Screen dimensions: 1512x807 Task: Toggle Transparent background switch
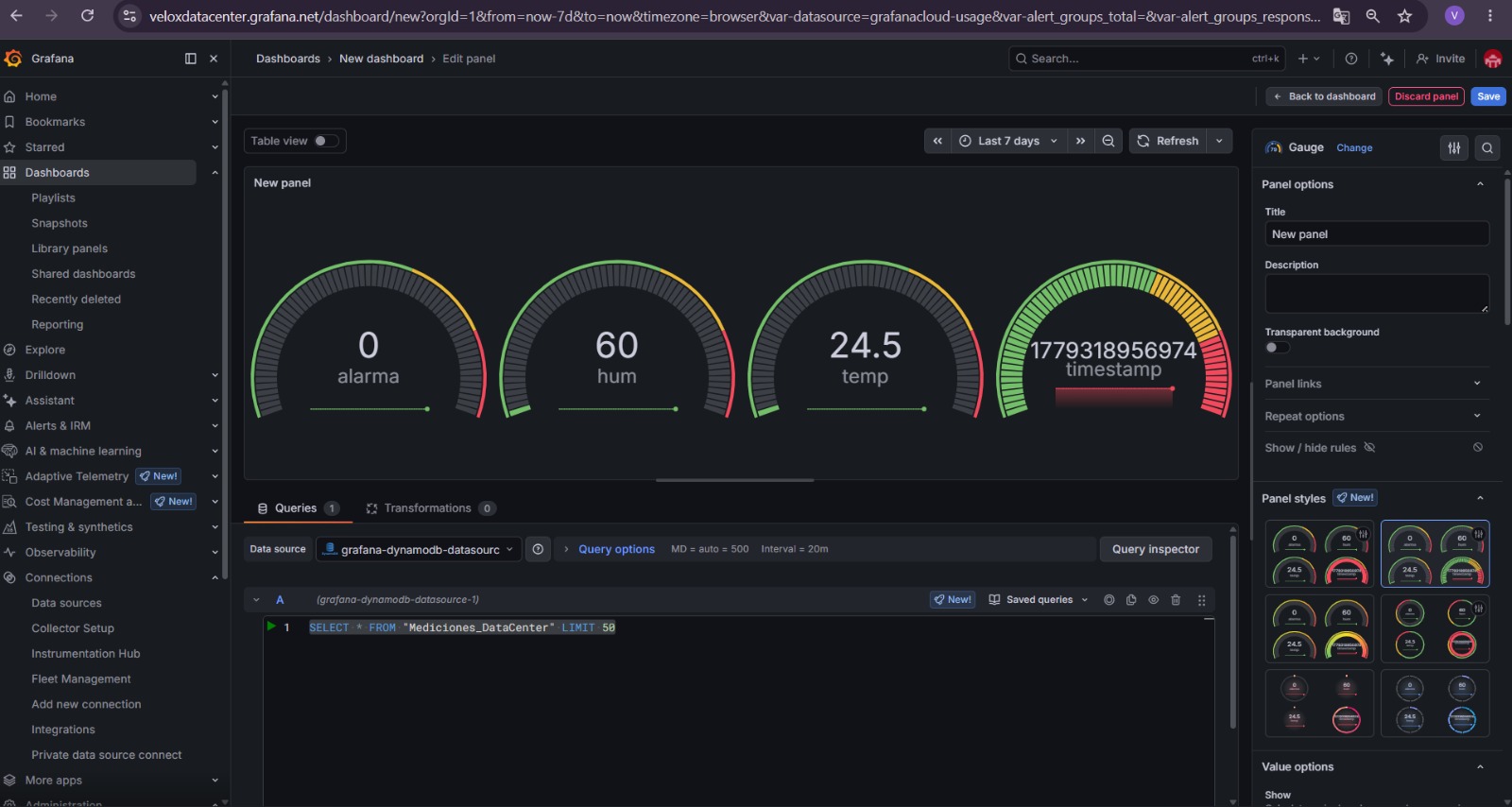click(x=1277, y=348)
